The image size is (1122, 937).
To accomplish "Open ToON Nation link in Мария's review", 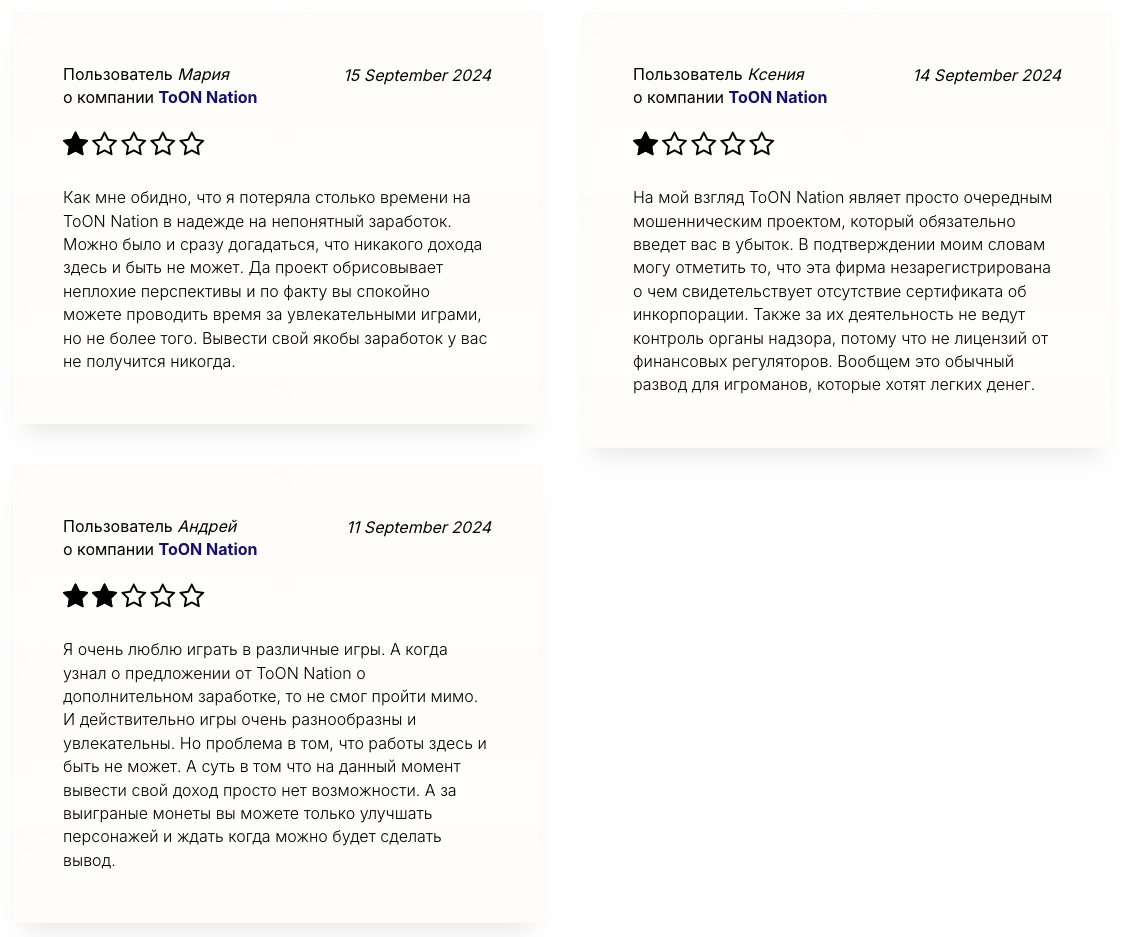I will [208, 97].
